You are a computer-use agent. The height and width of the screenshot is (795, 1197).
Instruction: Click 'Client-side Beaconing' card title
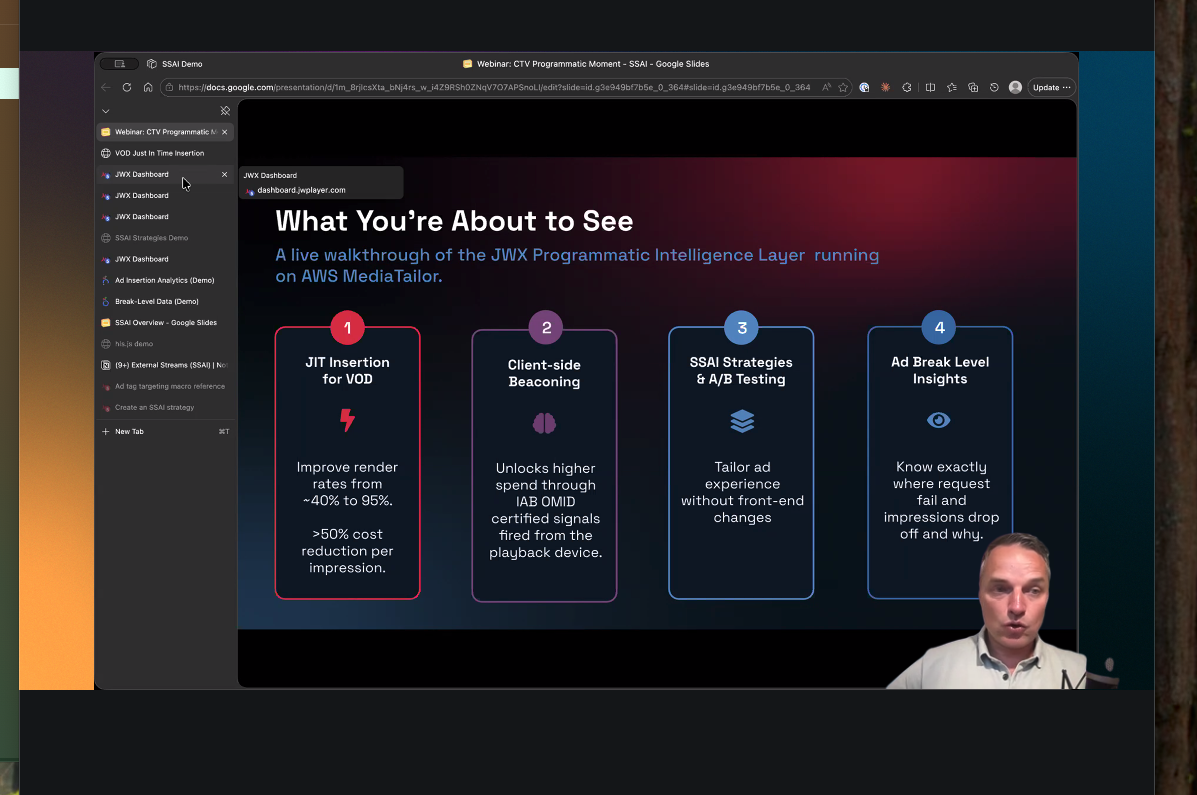click(544, 373)
